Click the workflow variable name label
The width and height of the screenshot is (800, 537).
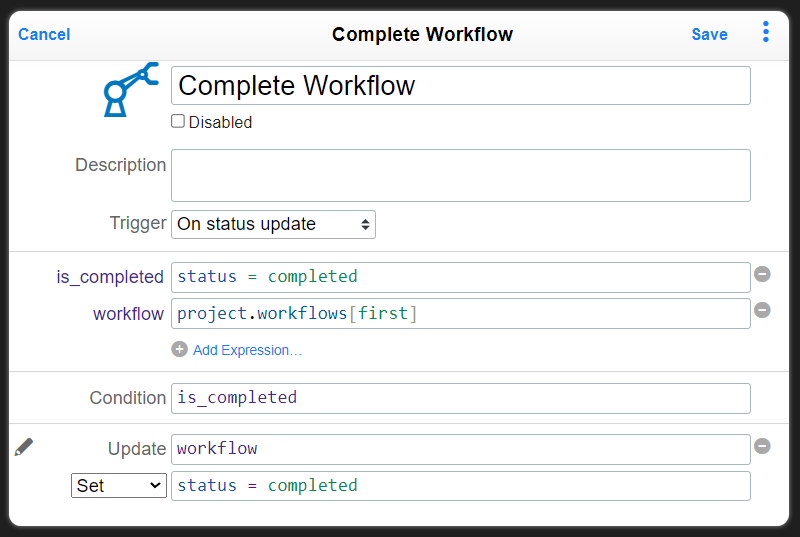coord(128,314)
